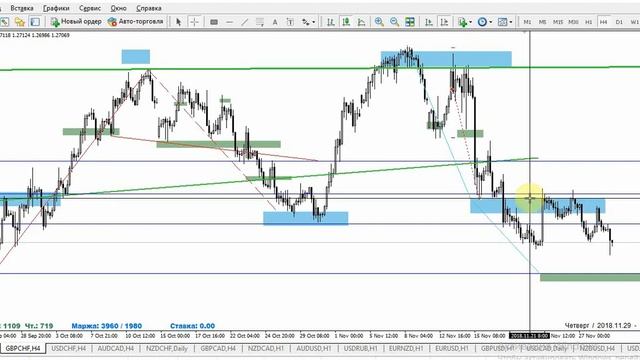Switch chart to bar chart
Viewport: 640px width, 360px height.
coord(331,22)
